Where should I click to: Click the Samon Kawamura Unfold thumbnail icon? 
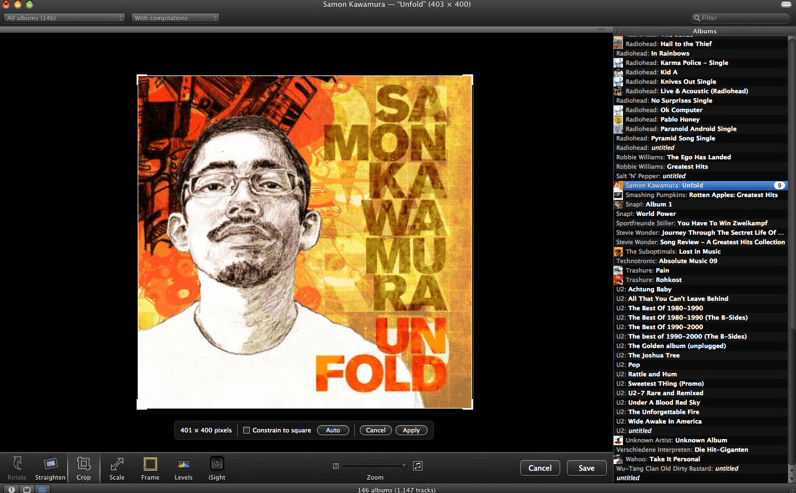click(618, 185)
